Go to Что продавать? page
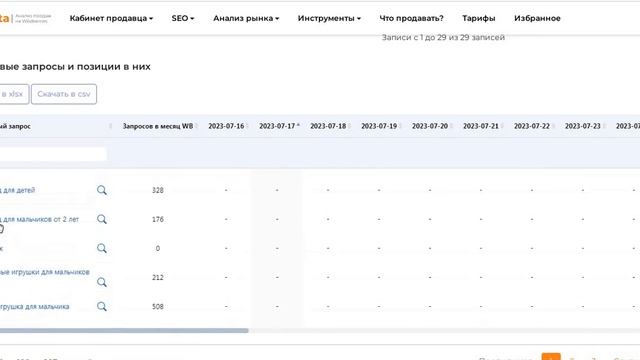640x360 pixels. point(411,18)
